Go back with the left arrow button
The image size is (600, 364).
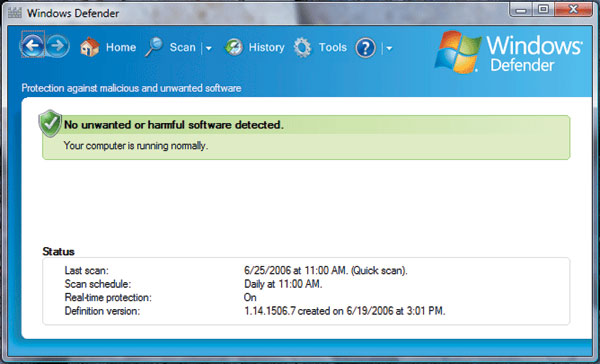coord(32,46)
